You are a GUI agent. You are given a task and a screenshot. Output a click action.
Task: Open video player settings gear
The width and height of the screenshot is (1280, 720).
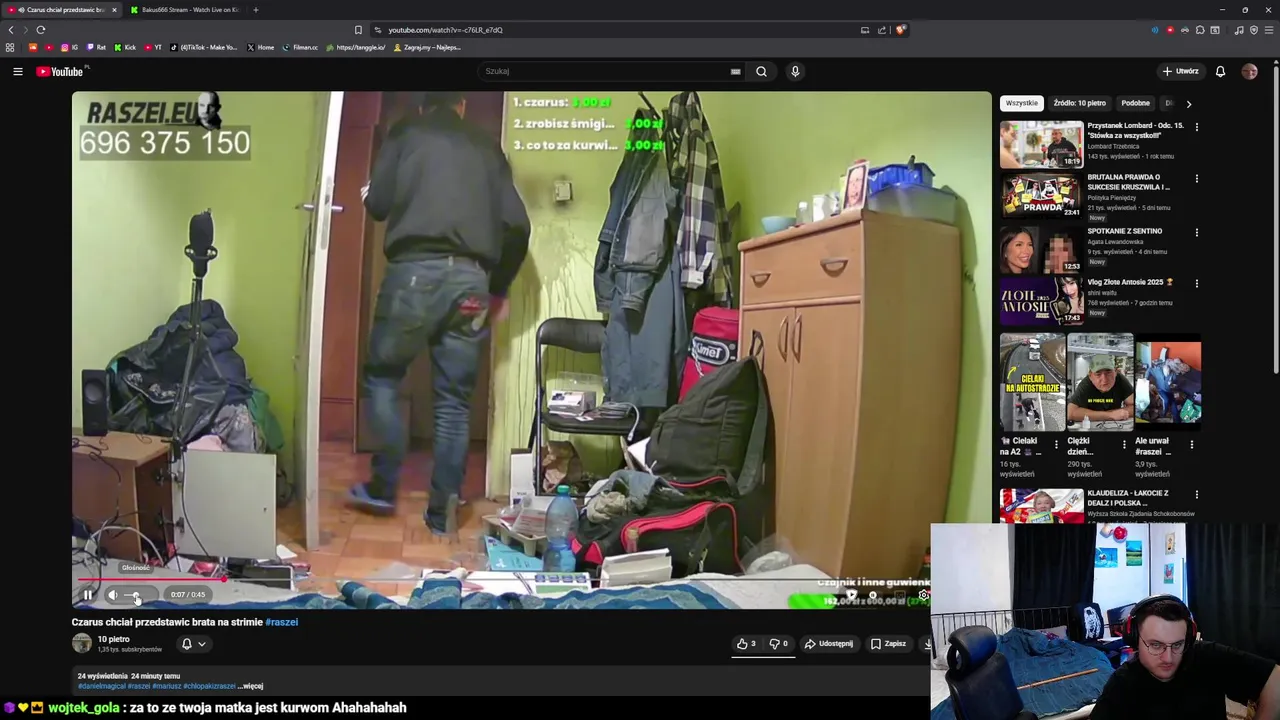coord(922,595)
